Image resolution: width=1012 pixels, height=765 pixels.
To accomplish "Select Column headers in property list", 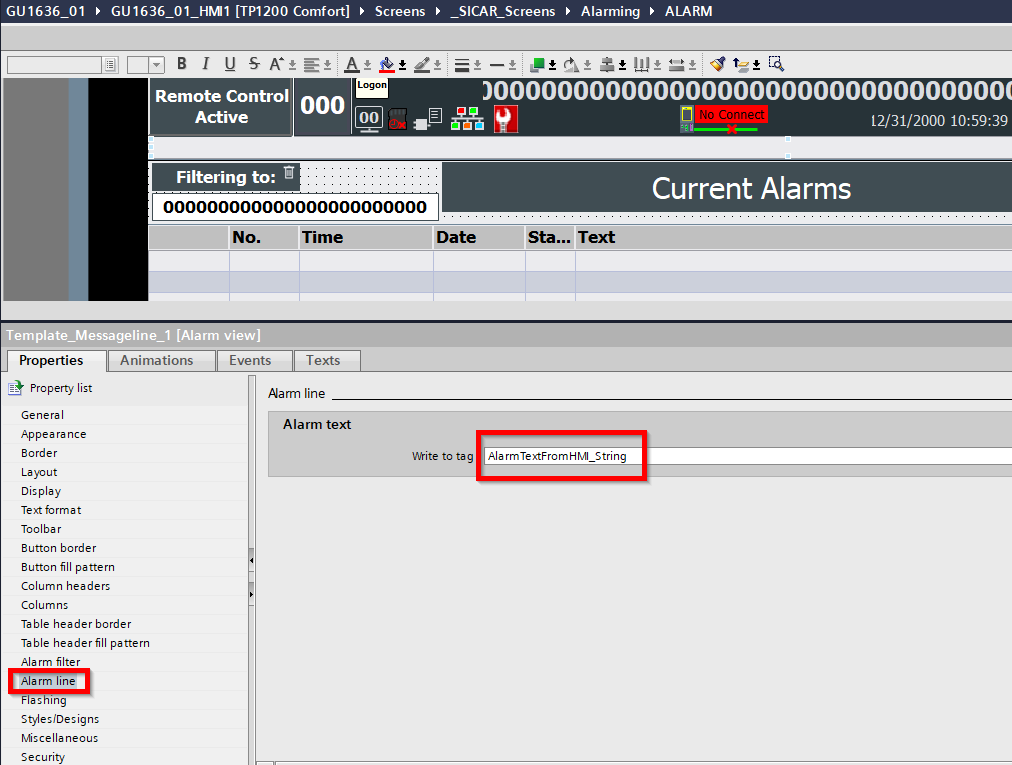I will coord(66,586).
